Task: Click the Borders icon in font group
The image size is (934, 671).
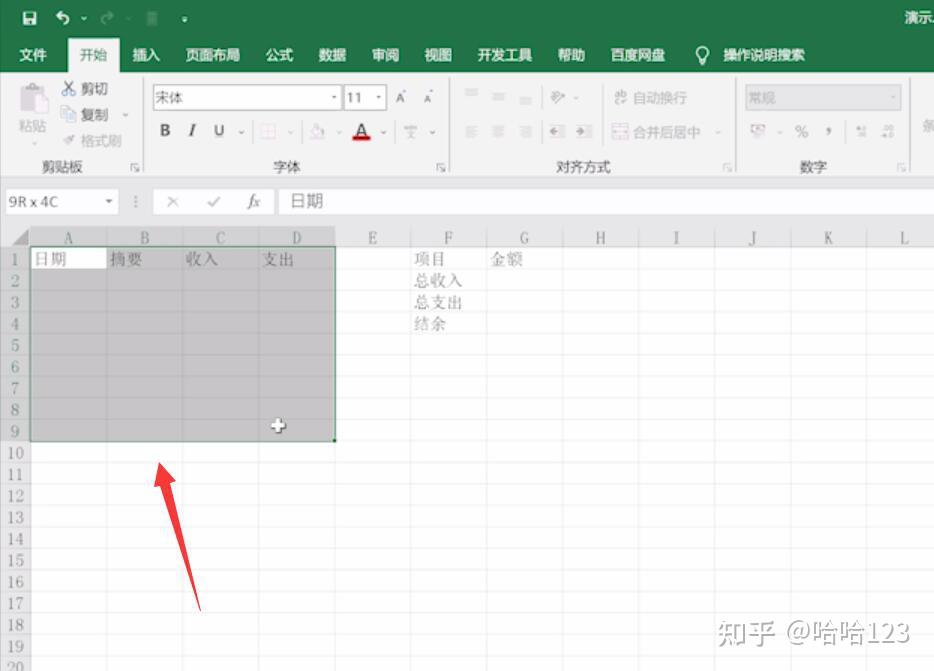Action: [268, 132]
